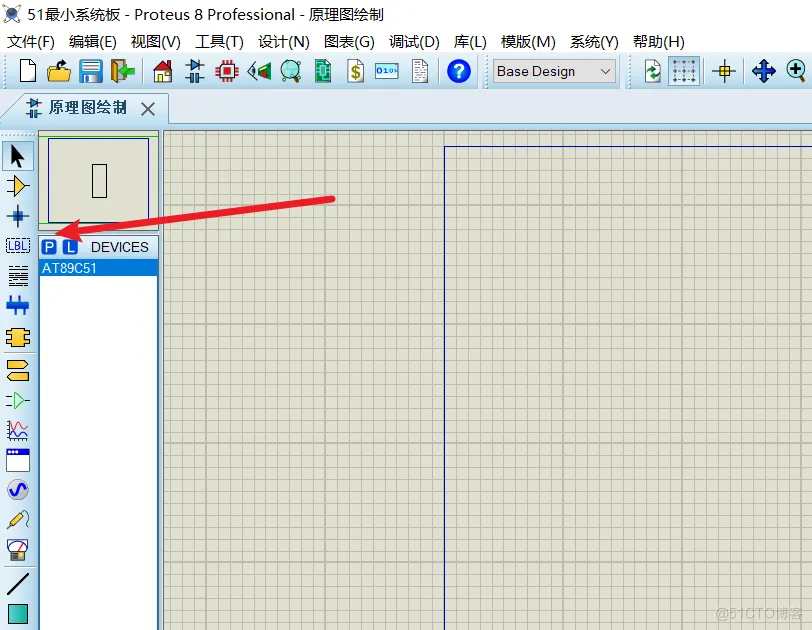Select the Component Mode tool

click(x=18, y=186)
